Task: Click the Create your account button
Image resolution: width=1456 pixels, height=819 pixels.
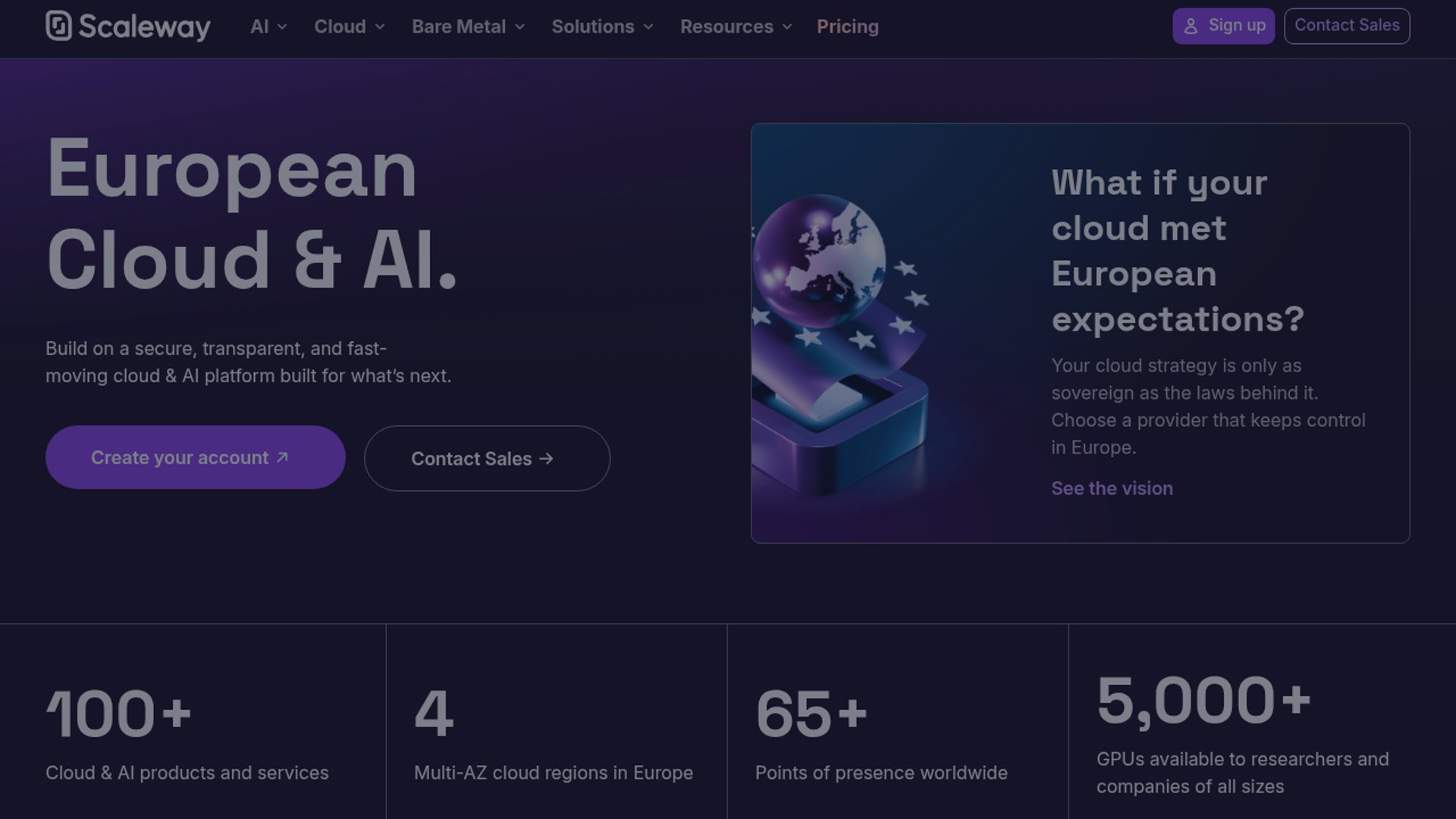Action: click(196, 457)
